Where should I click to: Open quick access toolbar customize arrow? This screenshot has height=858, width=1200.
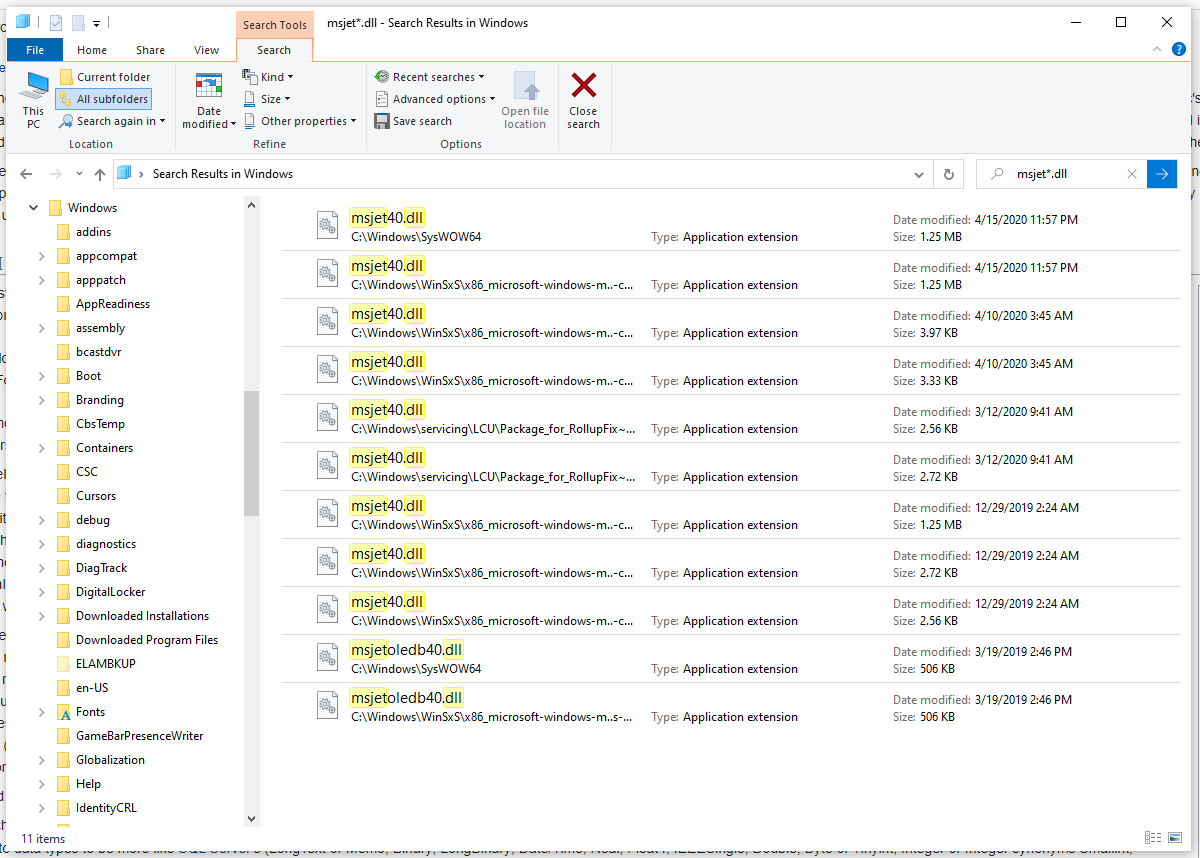point(96,23)
